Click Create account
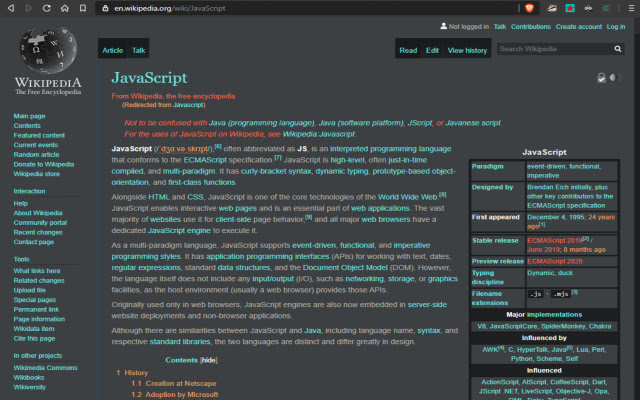640x400 pixels. click(x=579, y=27)
